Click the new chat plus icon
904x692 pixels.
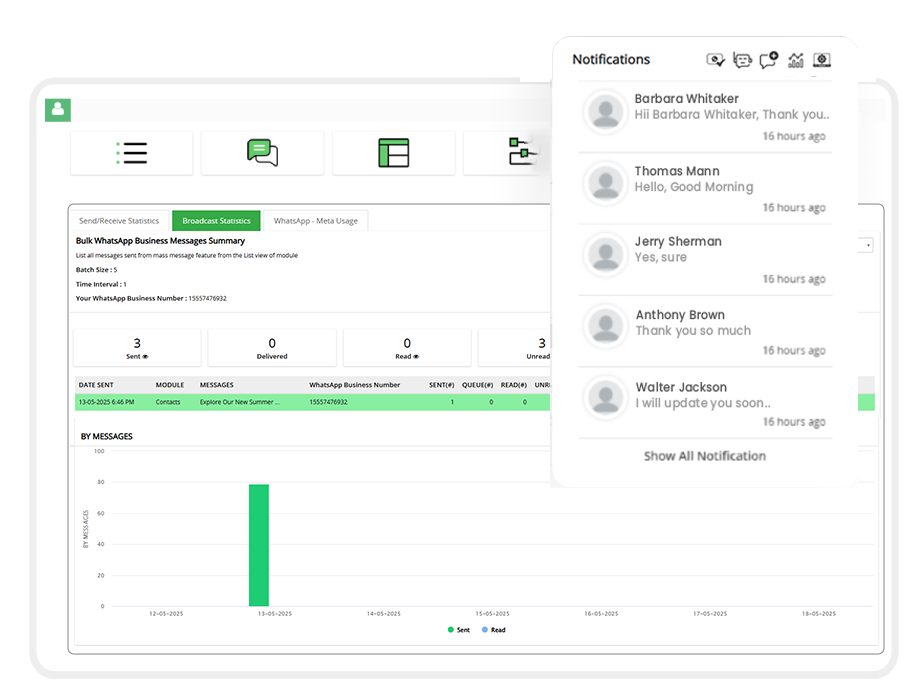[768, 60]
